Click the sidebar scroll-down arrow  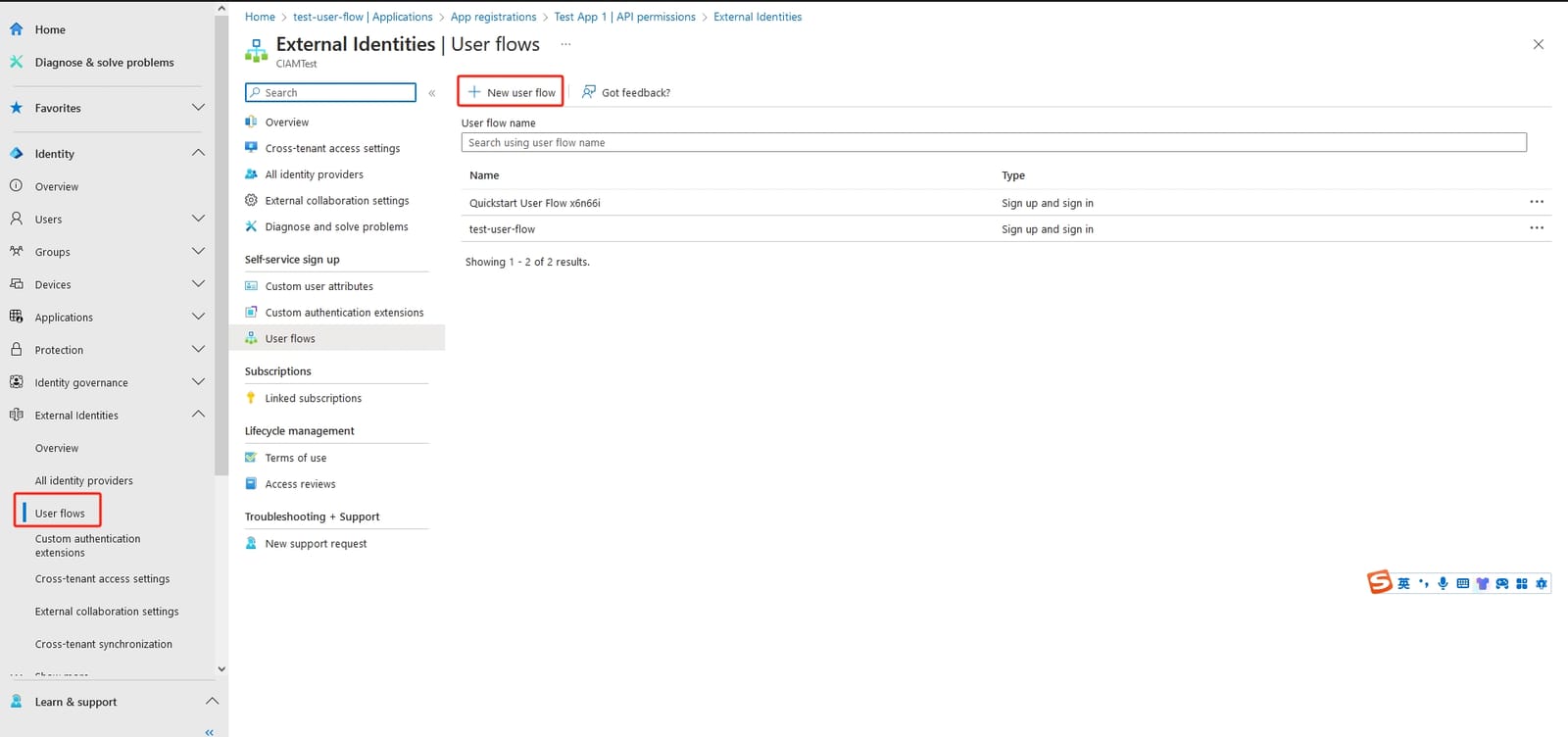tap(221, 669)
